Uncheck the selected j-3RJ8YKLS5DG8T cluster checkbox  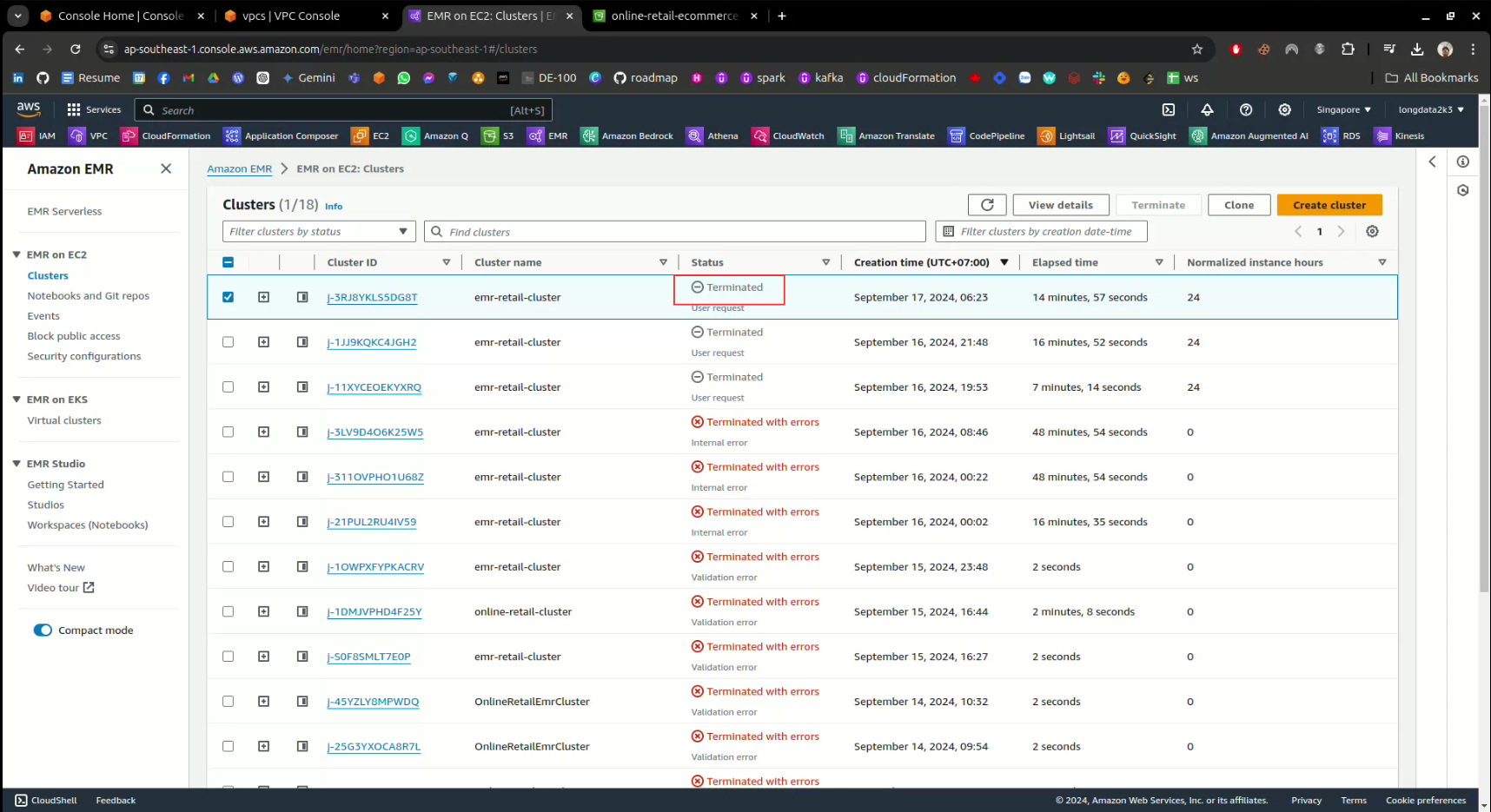[x=229, y=297]
